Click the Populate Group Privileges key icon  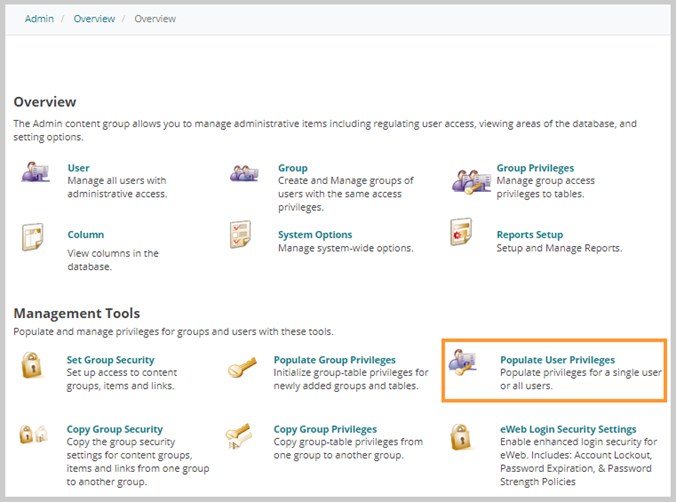(x=242, y=367)
